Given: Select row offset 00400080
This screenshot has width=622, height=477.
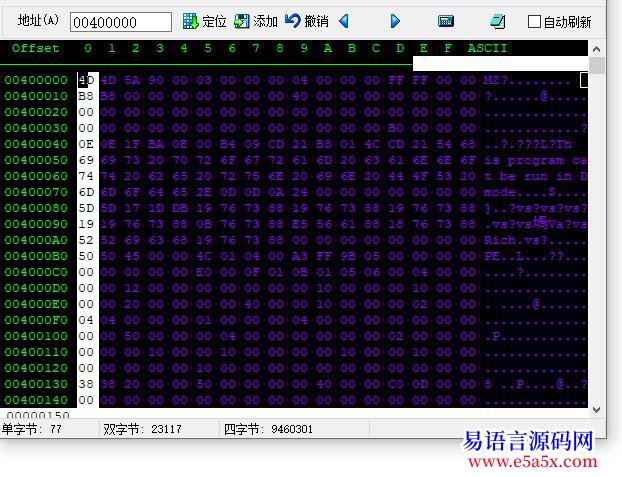Looking at the screenshot, I should tap(36, 208).
